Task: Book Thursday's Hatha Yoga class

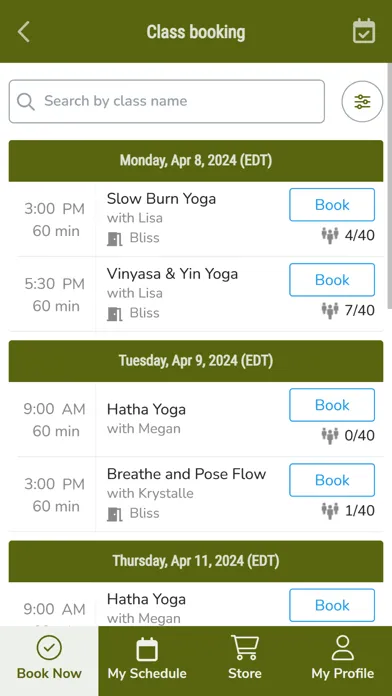Action: (x=332, y=605)
